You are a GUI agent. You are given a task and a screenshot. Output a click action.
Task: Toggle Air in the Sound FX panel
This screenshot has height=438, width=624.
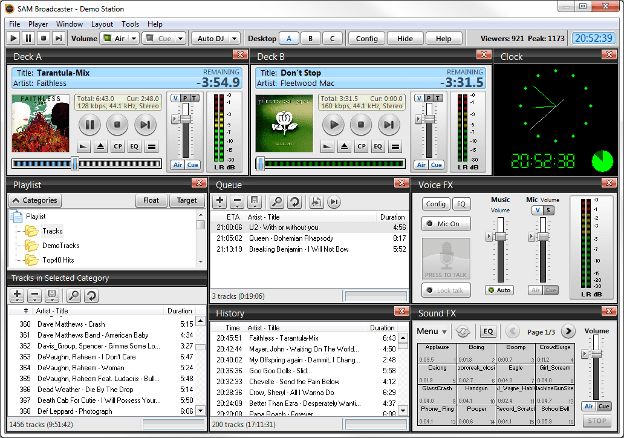[589, 406]
